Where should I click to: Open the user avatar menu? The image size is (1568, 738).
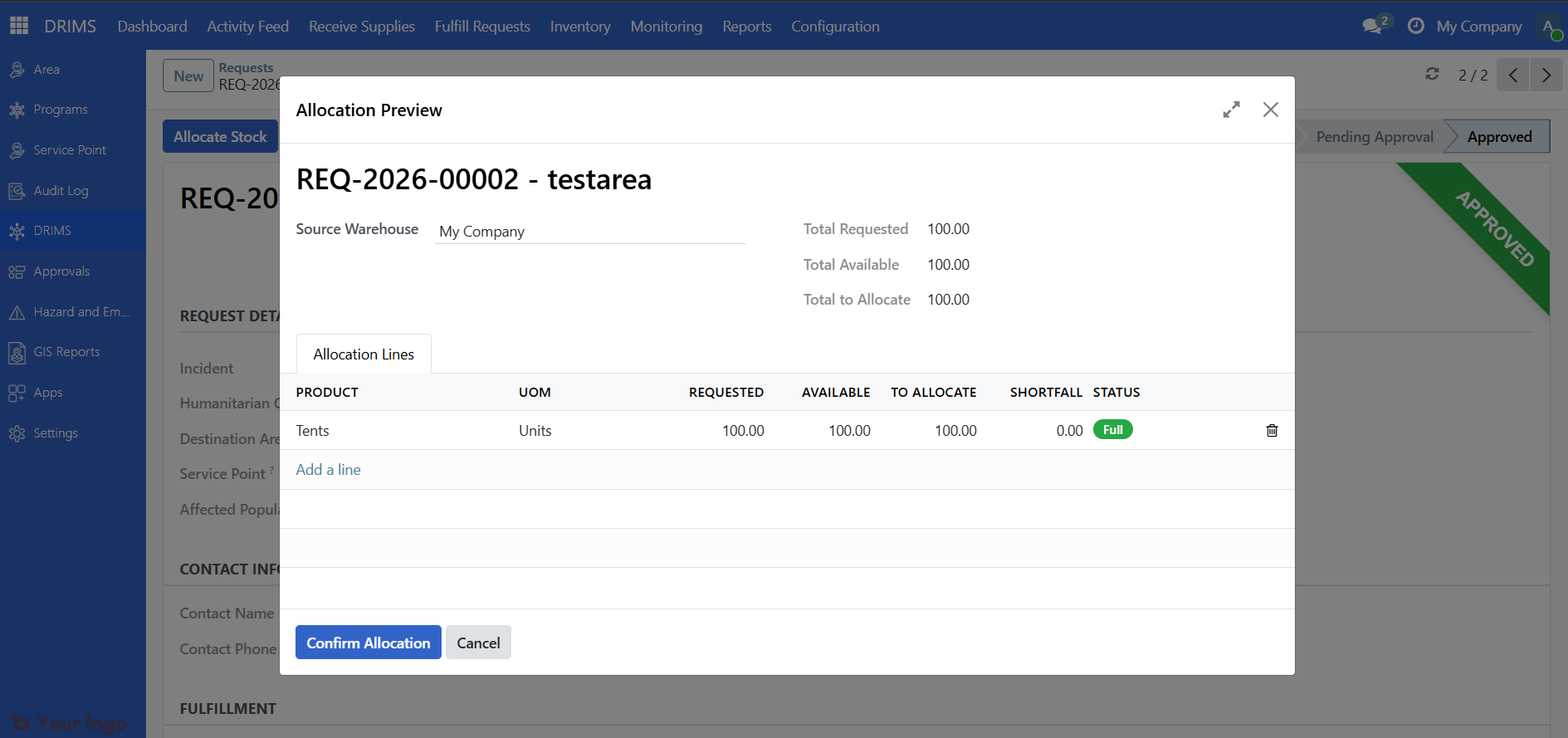point(1549,26)
